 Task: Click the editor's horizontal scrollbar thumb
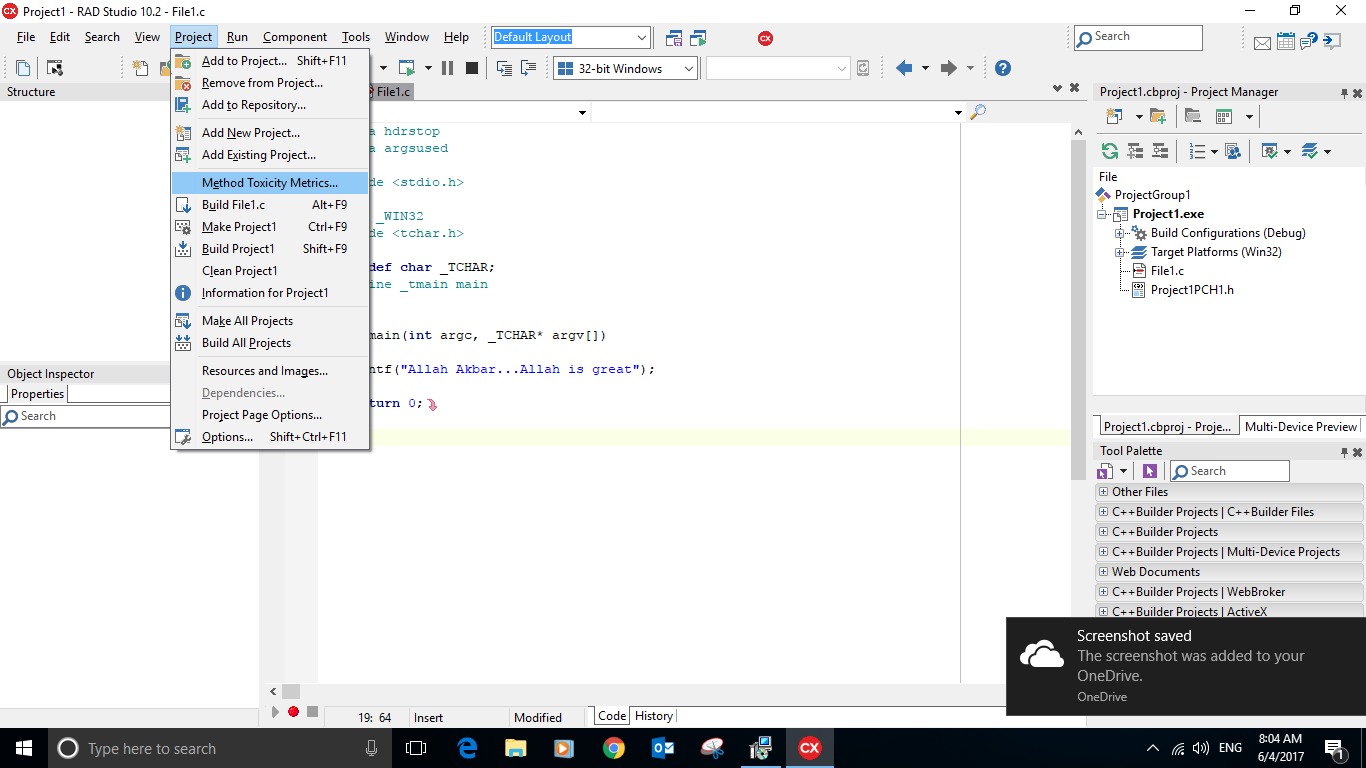tap(290, 691)
